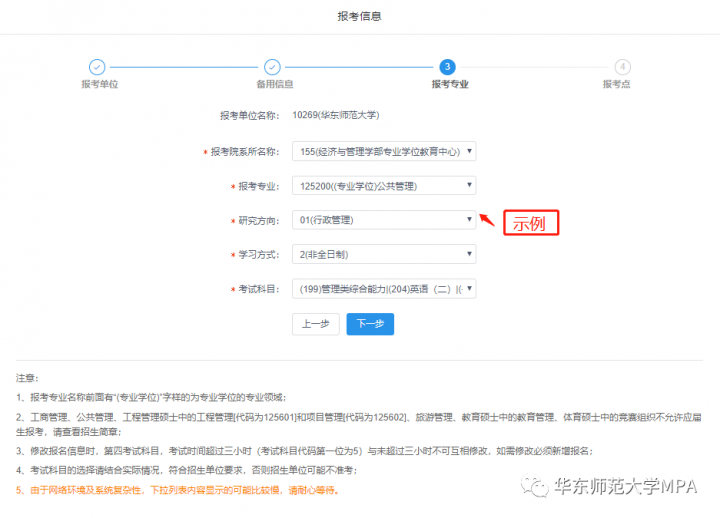Click note 2 about 工商管理、公共管理
The height and width of the screenshot is (518, 720).
(359, 425)
